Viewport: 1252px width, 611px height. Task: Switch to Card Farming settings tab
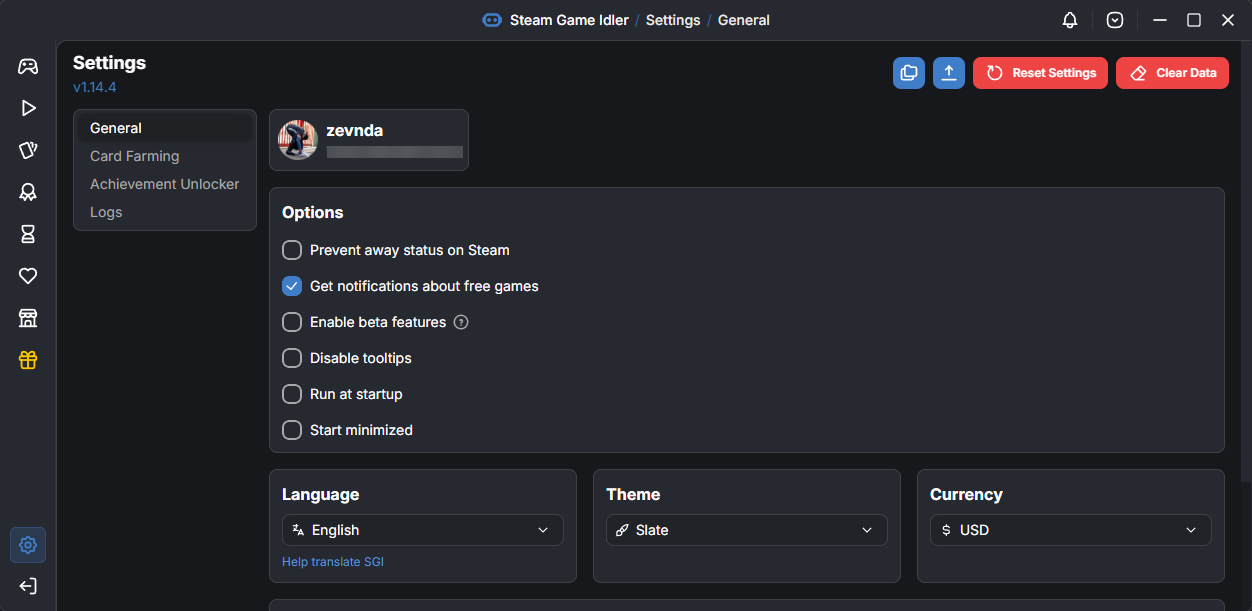click(x=165, y=156)
